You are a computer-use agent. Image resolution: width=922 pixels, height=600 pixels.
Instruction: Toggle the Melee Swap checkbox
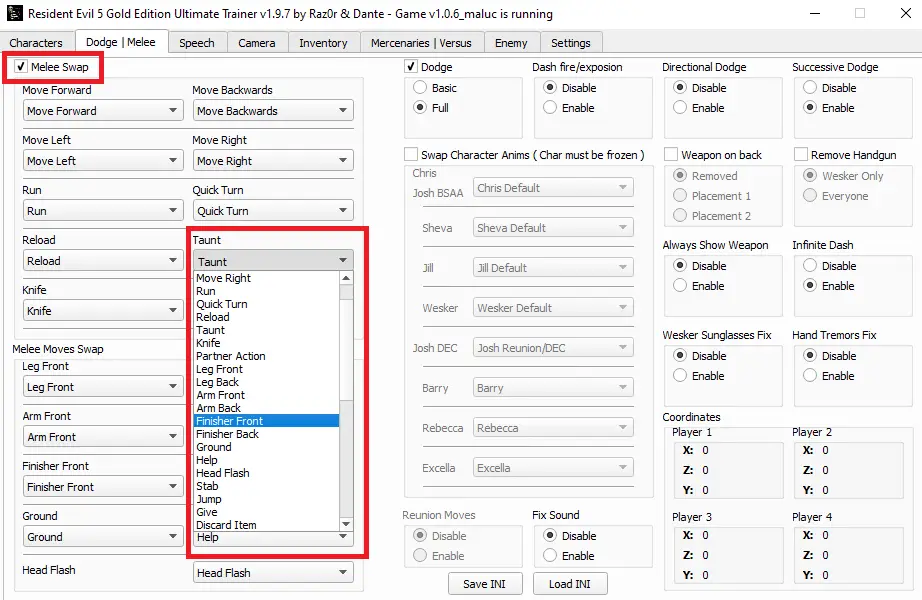21,66
